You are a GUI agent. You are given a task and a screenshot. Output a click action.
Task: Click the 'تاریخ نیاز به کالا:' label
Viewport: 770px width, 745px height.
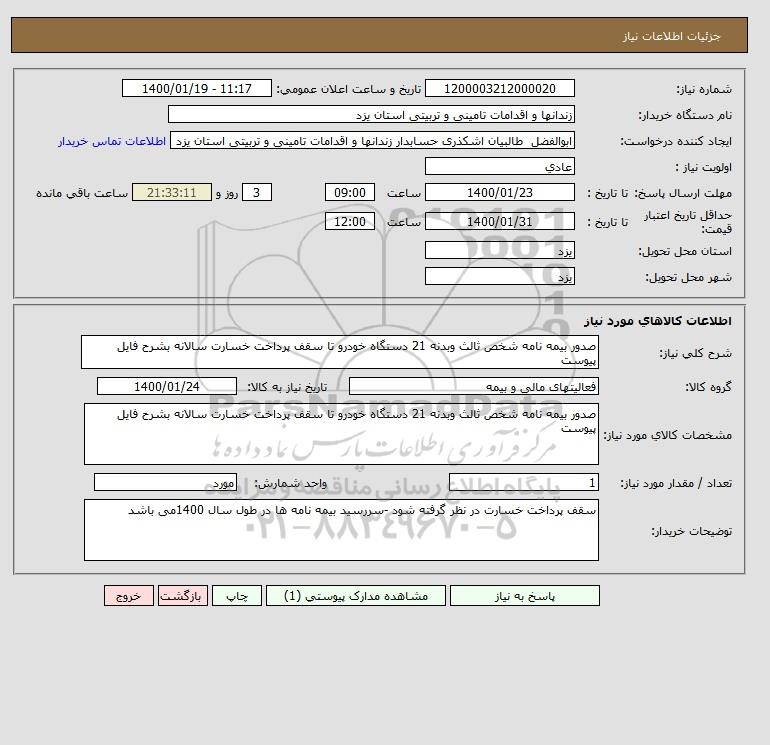[x=287, y=387]
